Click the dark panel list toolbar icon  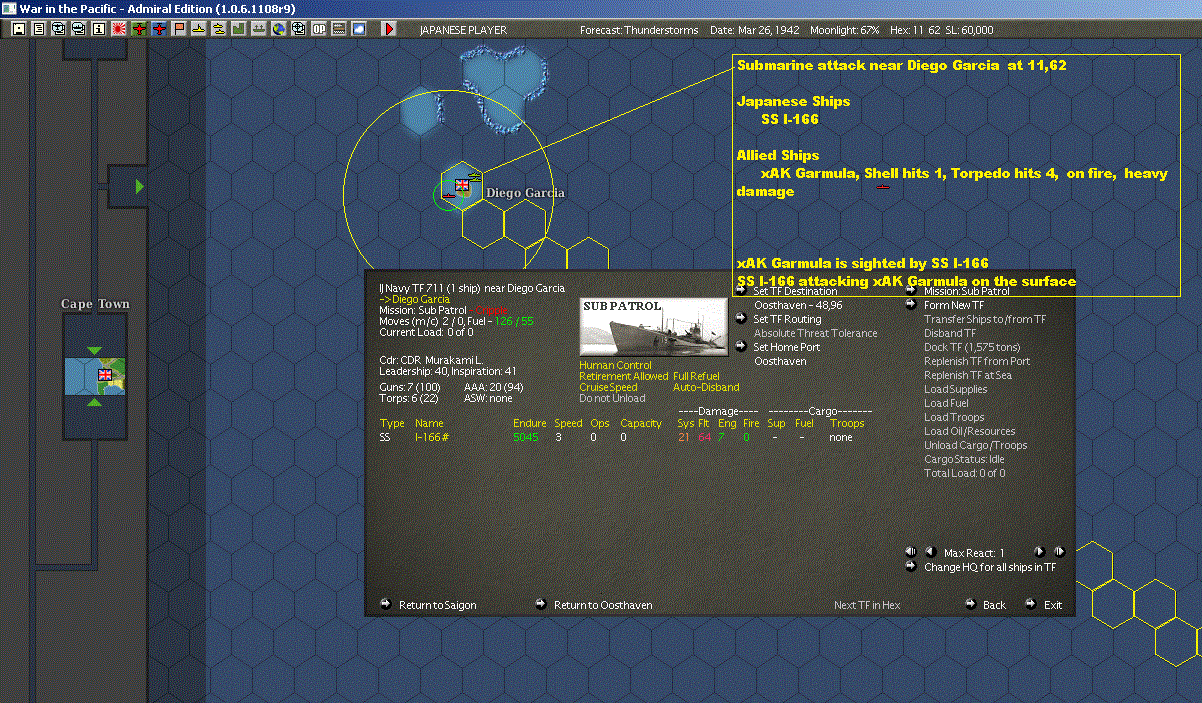tap(339, 30)
